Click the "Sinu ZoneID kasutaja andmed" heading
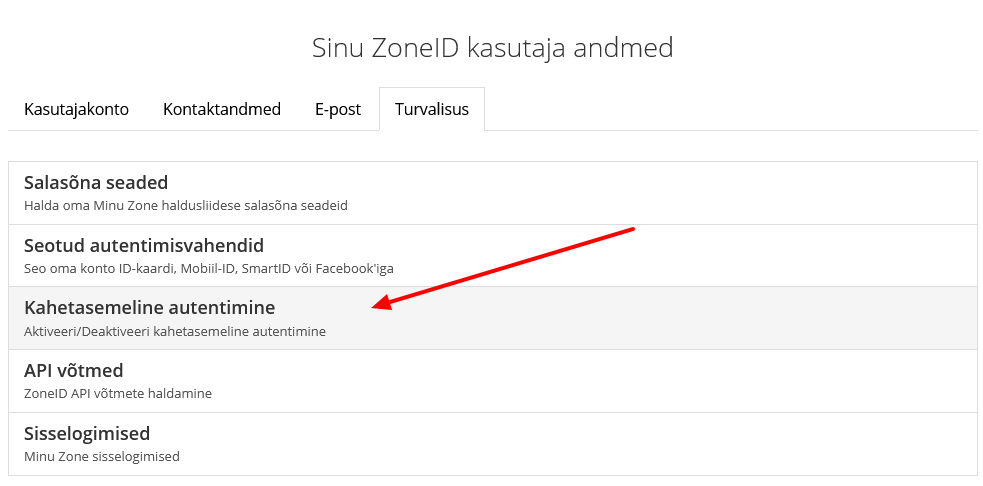 [x=492, y=47]
